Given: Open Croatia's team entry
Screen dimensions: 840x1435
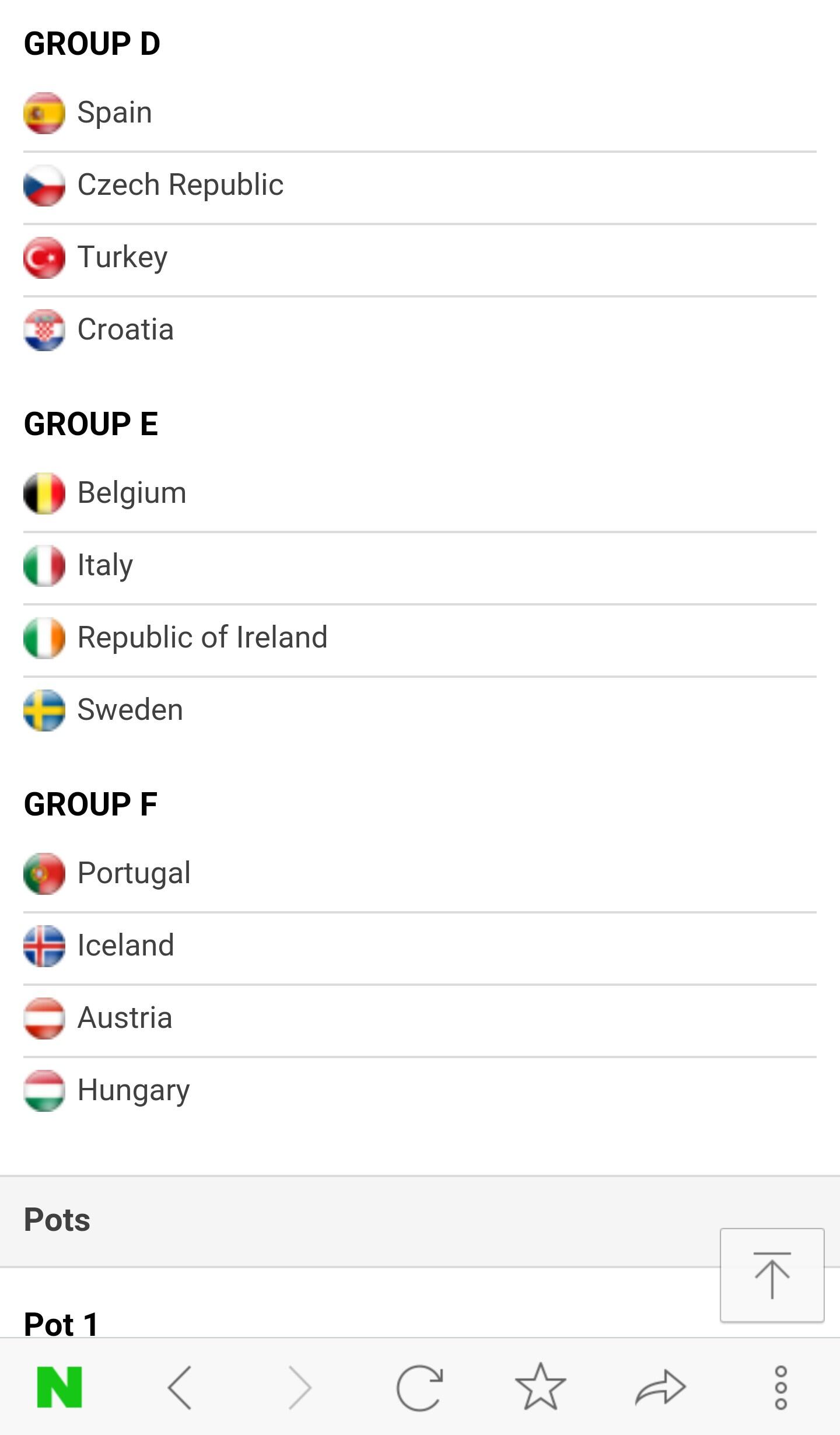Looking at the screenshot, I should click(x=125, y=330).
